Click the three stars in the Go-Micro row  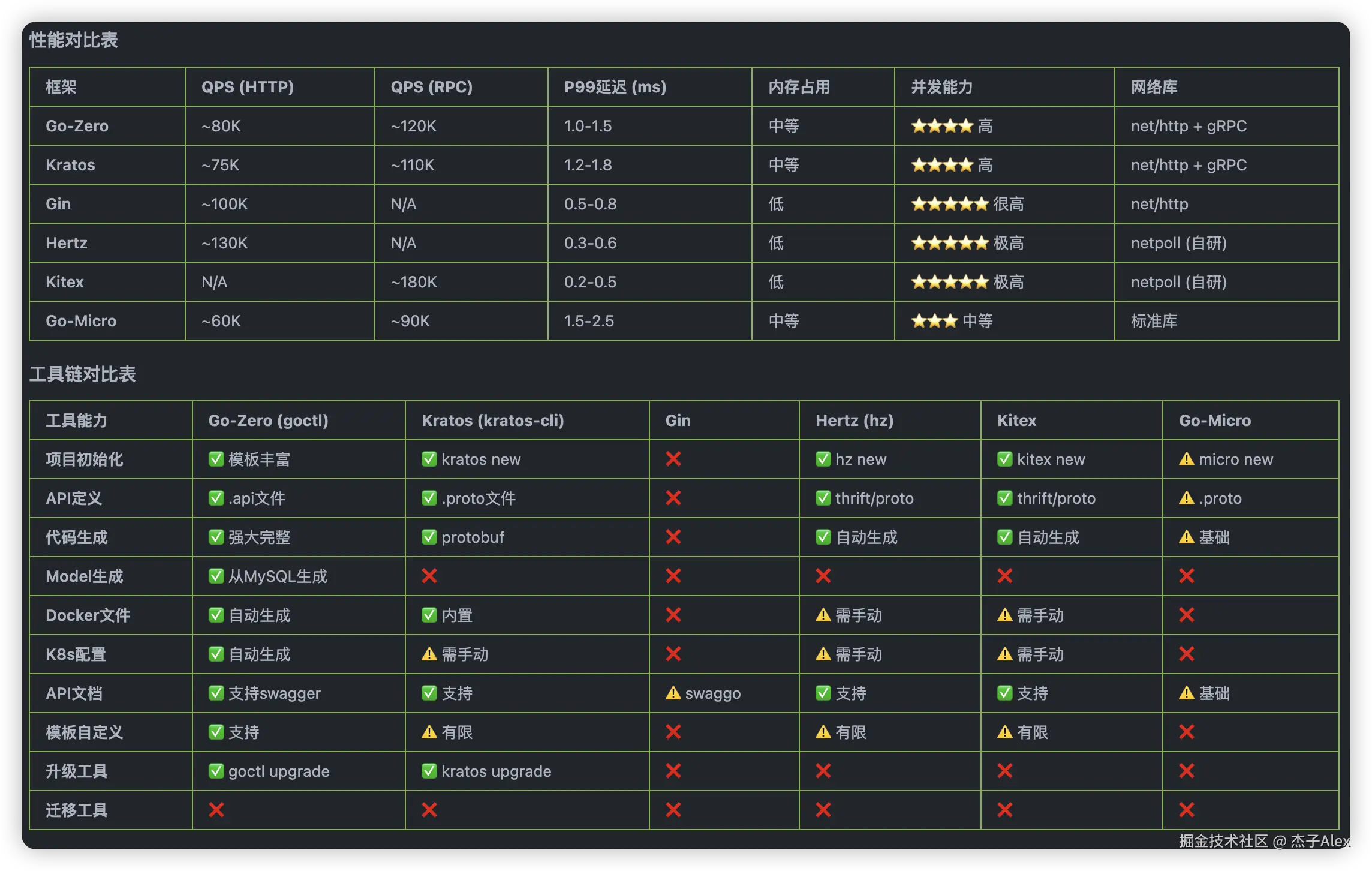934,321
